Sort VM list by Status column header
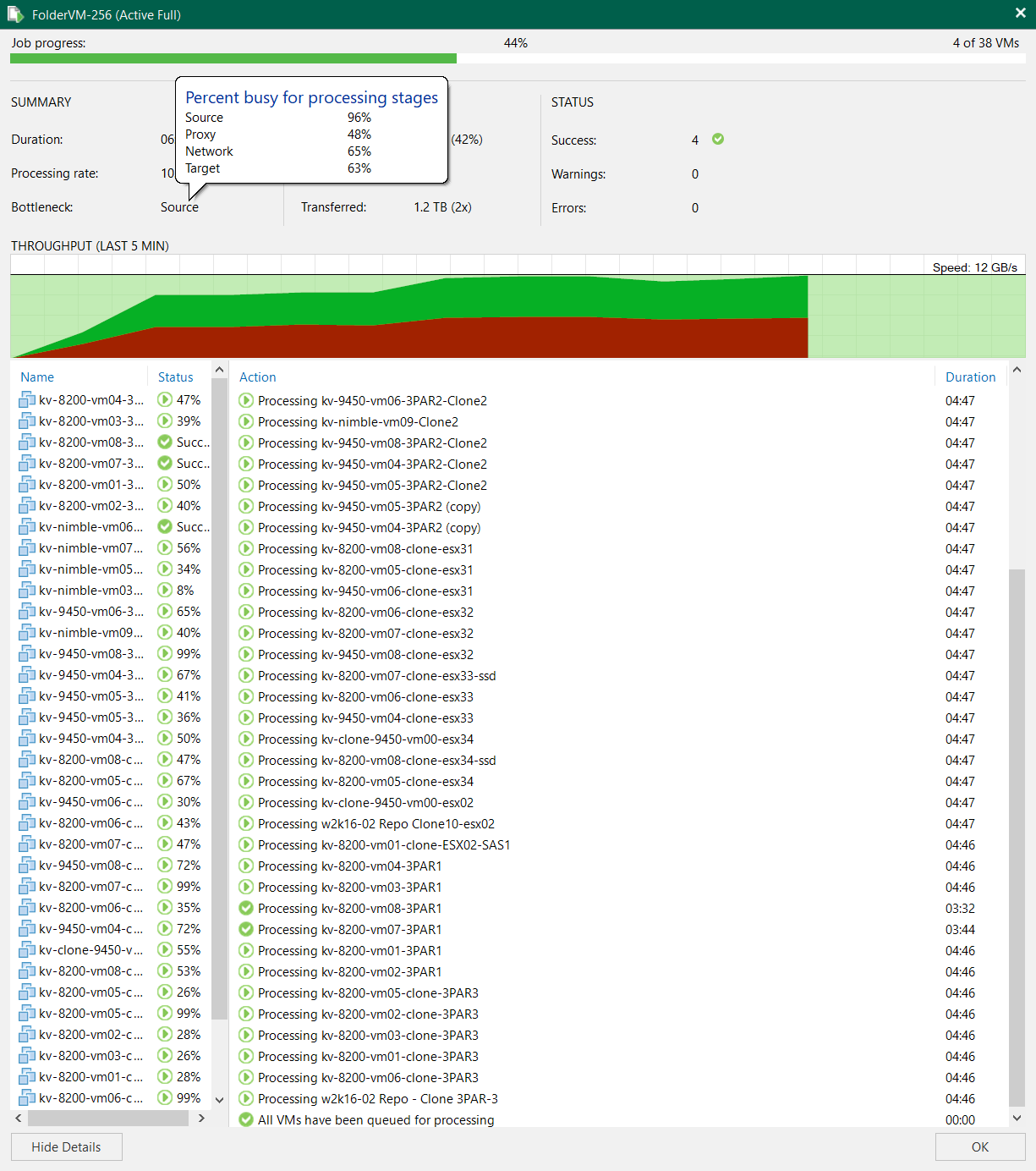 coord(176,377)
